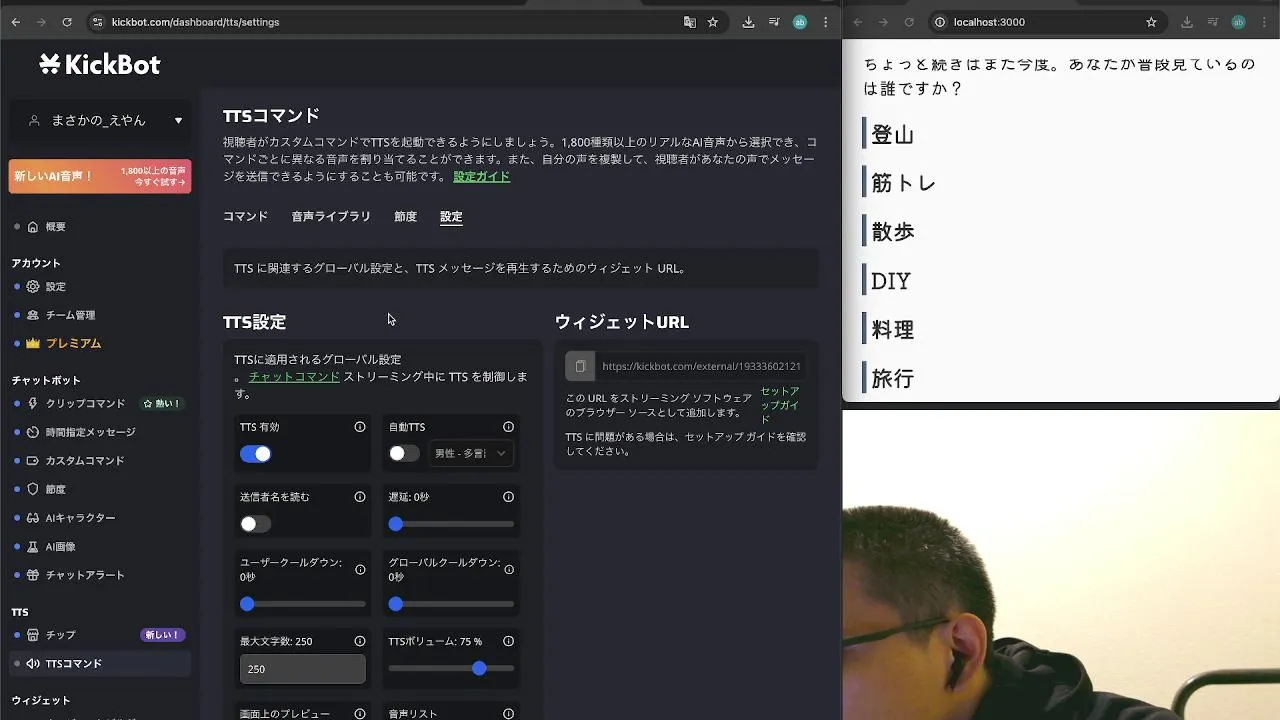The width and height of the screenshot is (1280, 720).
Task: Click the 新しい！ badge beside チップ
Action: coord(162,635)
